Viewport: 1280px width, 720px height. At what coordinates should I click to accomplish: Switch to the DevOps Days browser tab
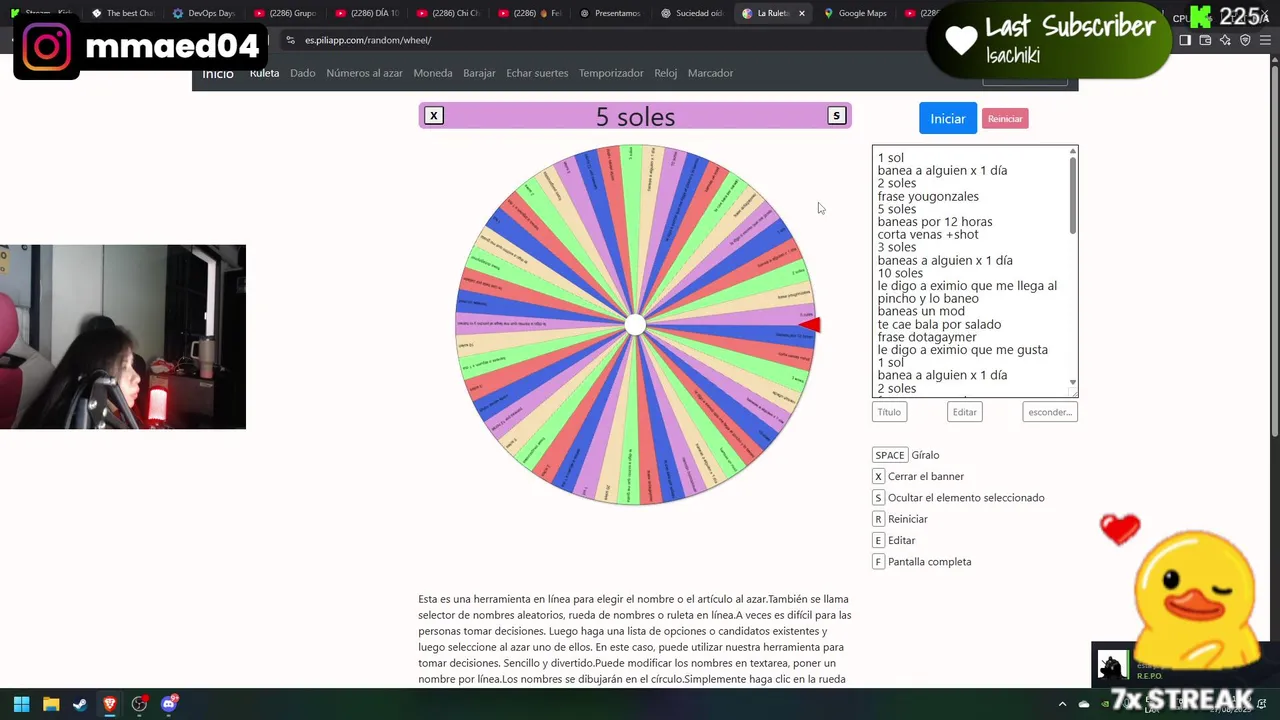203,13
